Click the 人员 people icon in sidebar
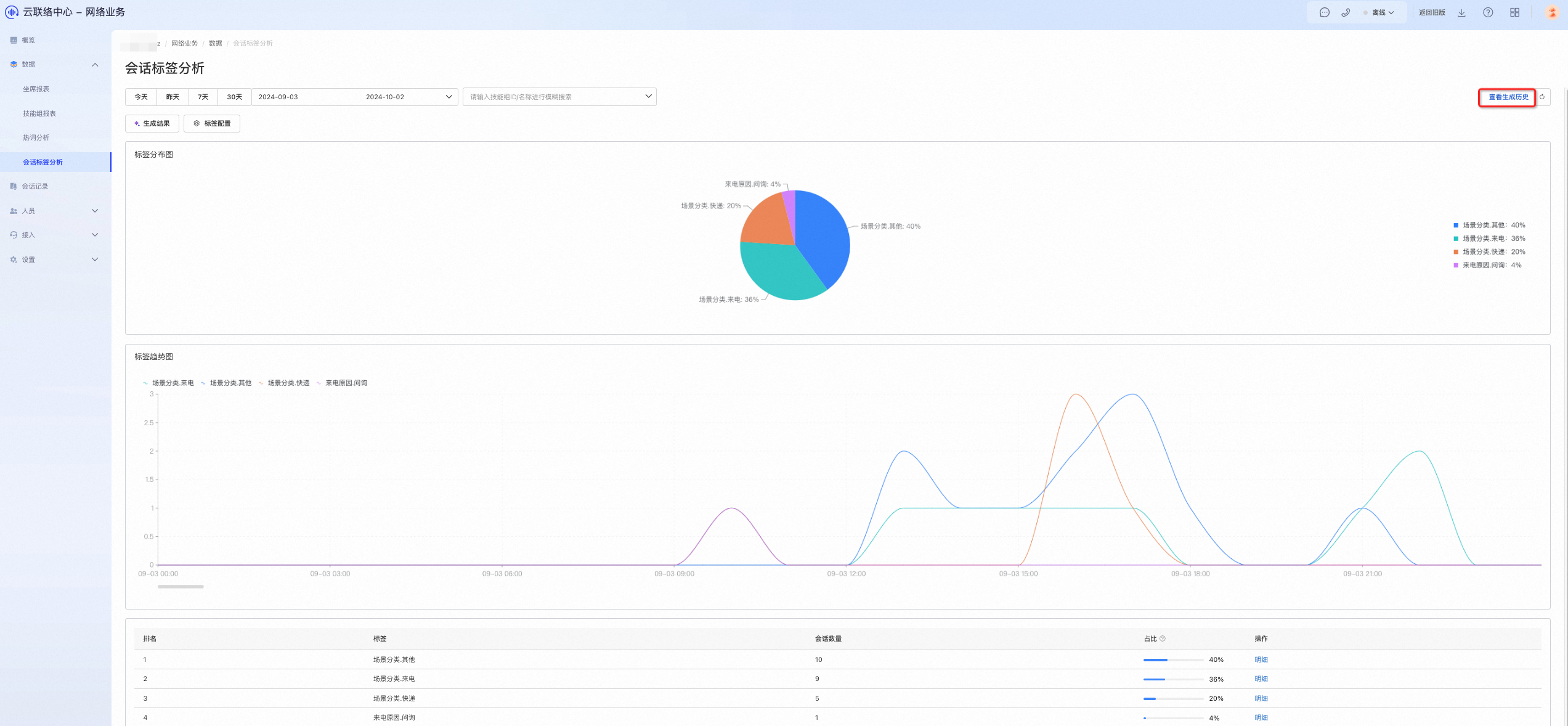 click(x=14, y=211)
